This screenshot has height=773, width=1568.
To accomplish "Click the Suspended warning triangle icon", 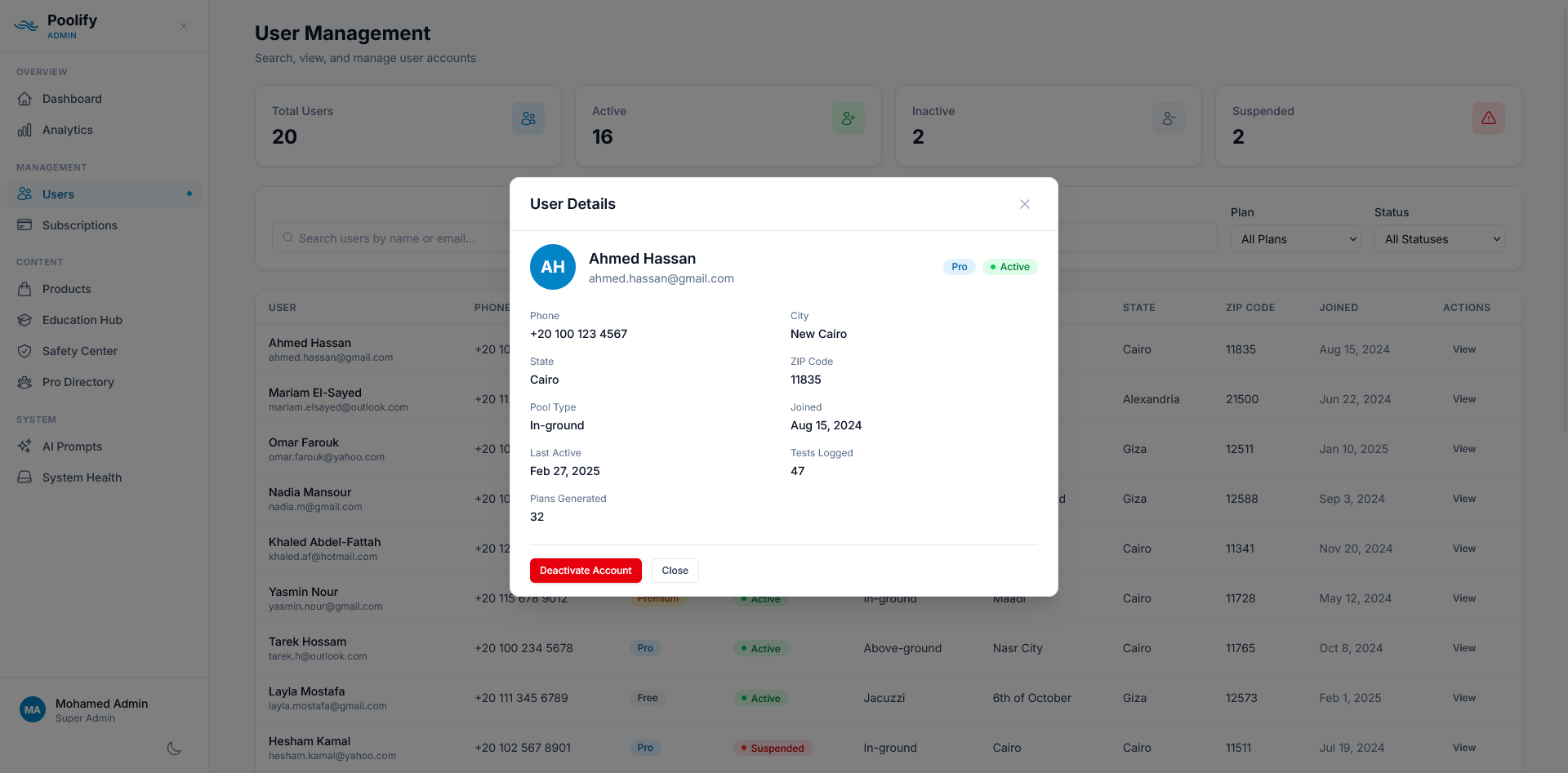I will pyautogui.click(x=1489, y=118).
